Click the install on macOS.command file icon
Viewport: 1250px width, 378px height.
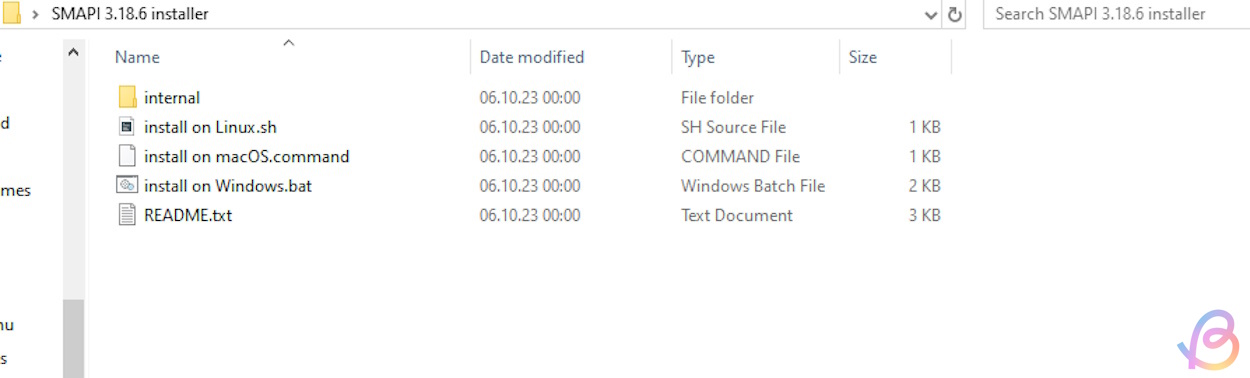pos(127,156)
